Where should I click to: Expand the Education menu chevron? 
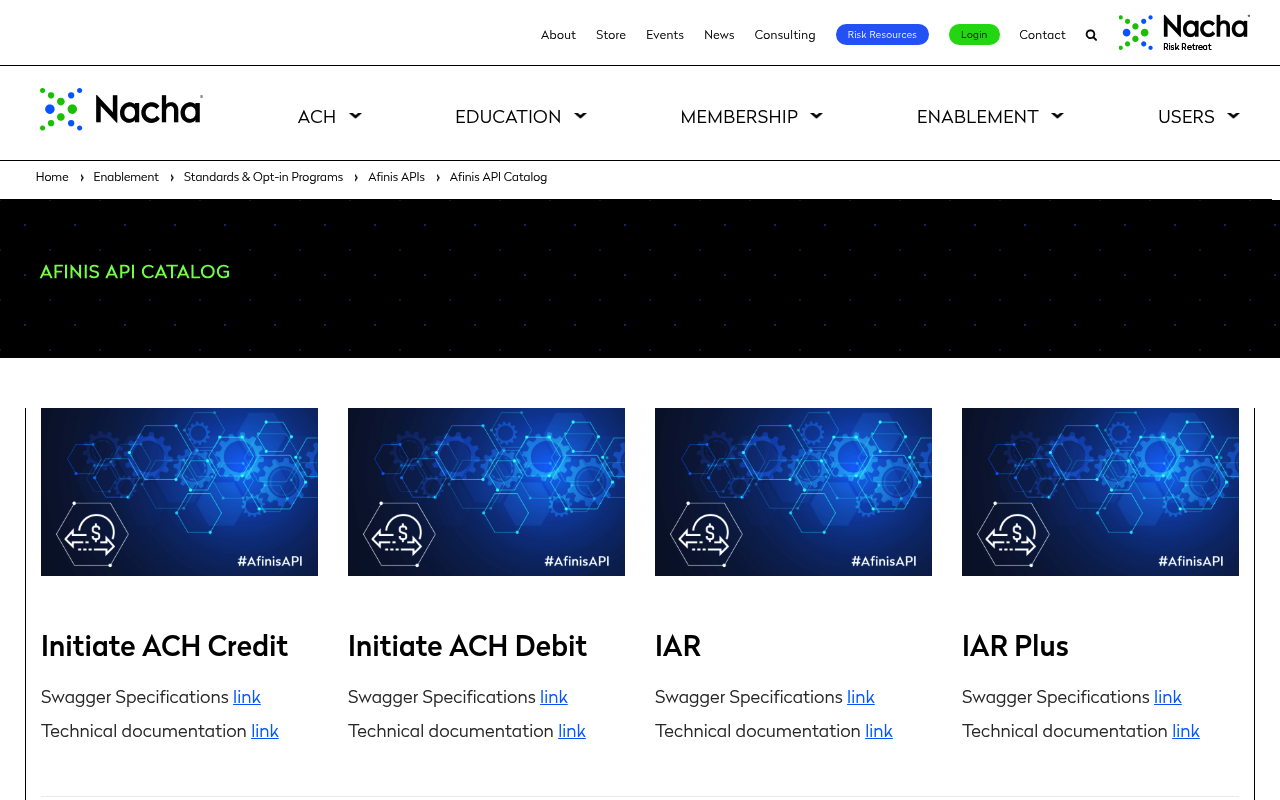point(580,116)
